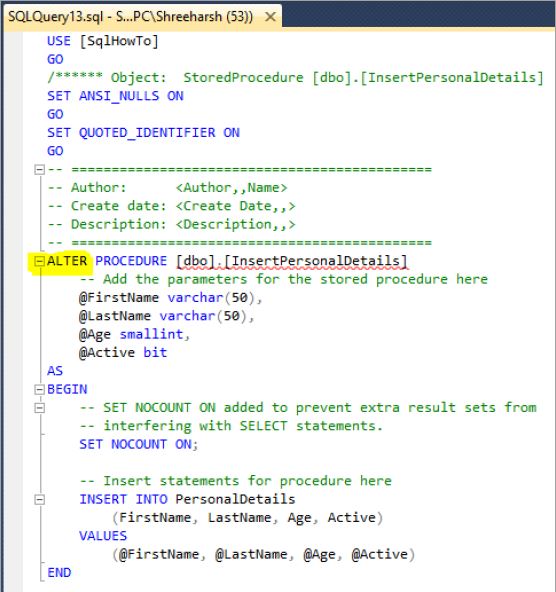Screen dimensions: 556x592
Task: Collapse the SET NOCOUNT comment region
Action: (39, 408)
